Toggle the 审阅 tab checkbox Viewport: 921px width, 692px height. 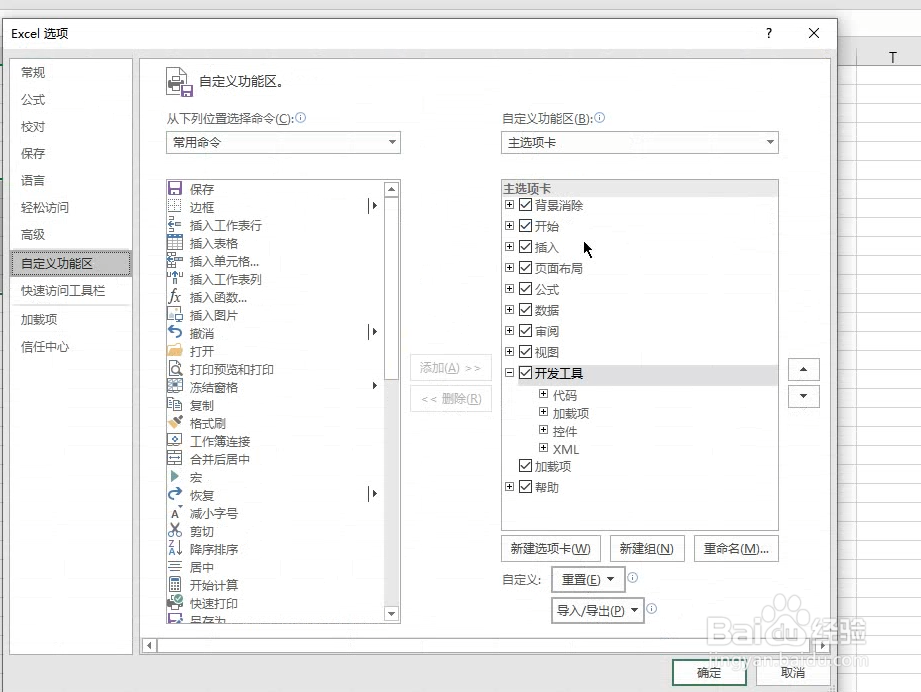(526, 331)
